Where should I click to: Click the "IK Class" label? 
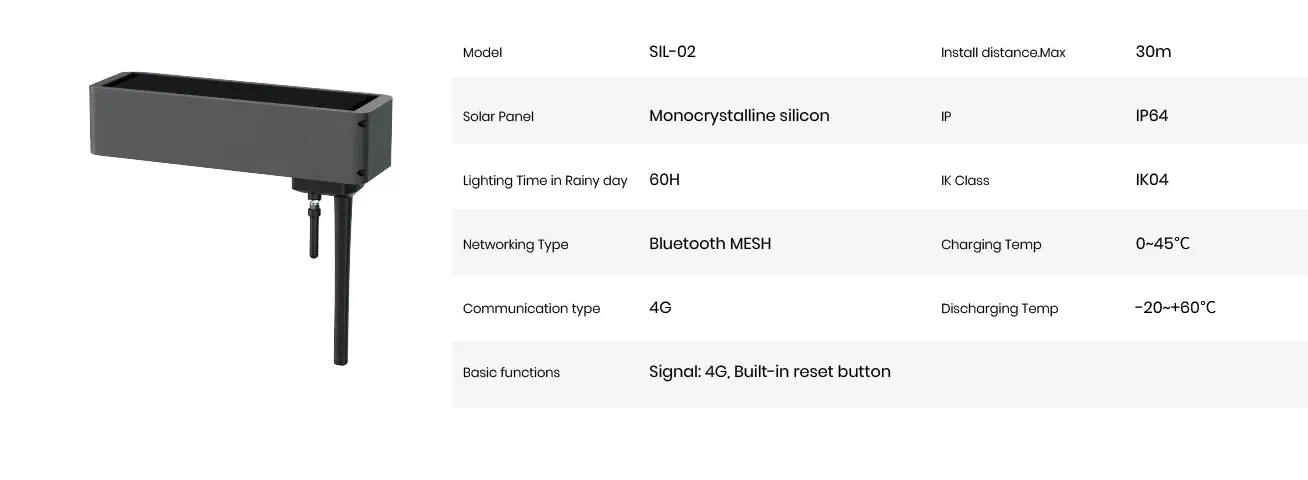[965, 181]
